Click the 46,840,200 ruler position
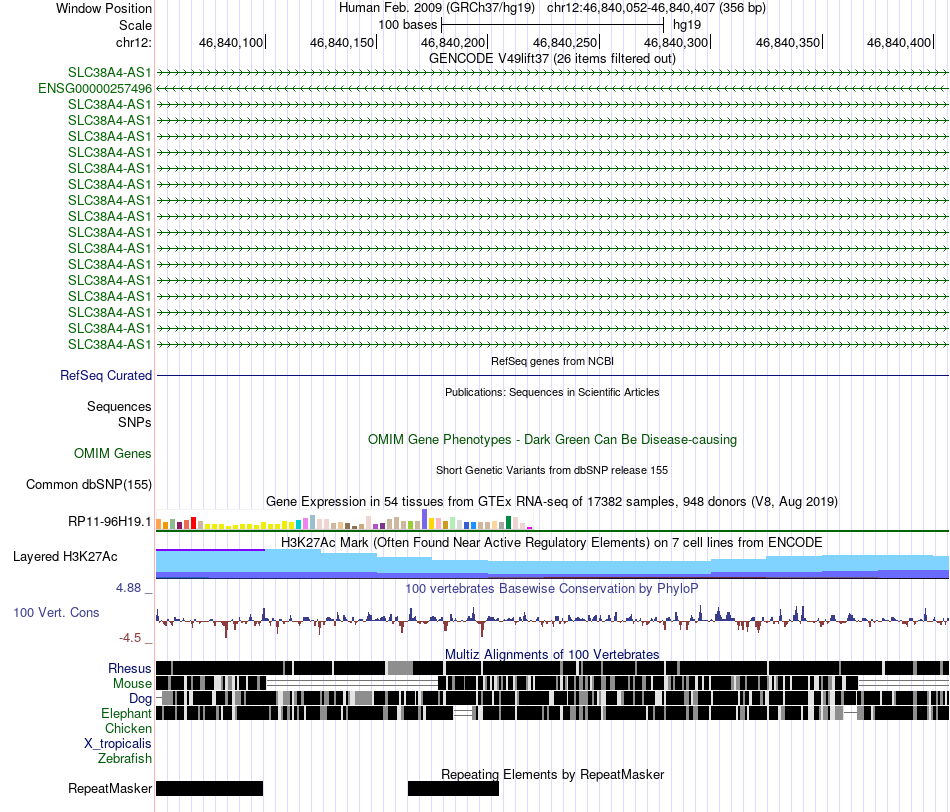 453,42
